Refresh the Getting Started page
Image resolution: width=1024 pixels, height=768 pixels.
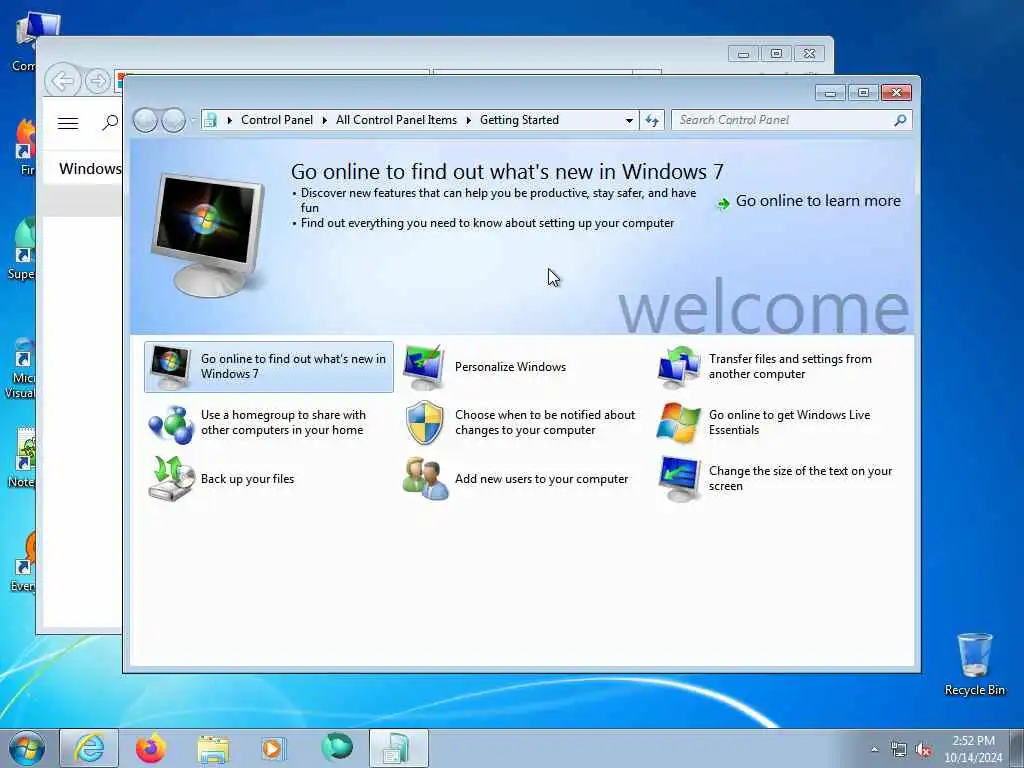click(652, 120)
